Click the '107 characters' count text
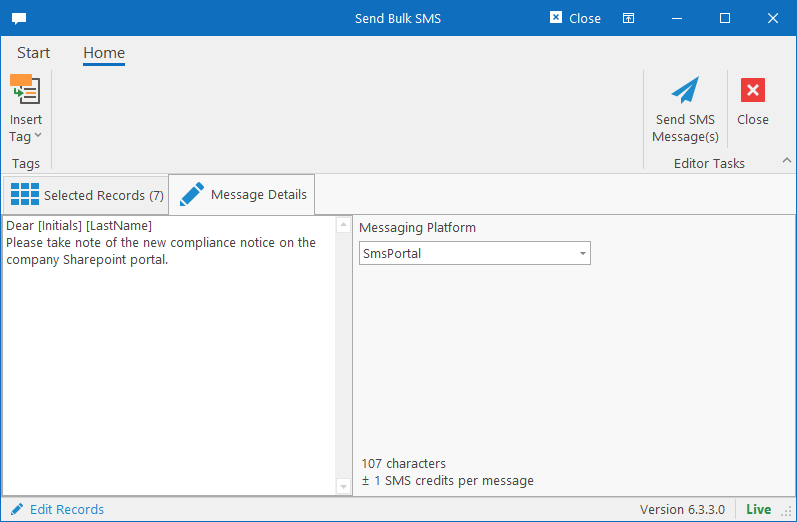 (404, 464)
